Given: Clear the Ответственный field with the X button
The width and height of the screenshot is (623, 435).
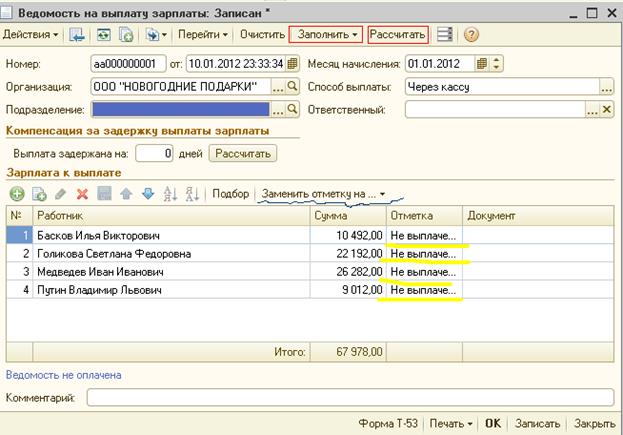Looking at the screenshot, I should tap(606, 109).
